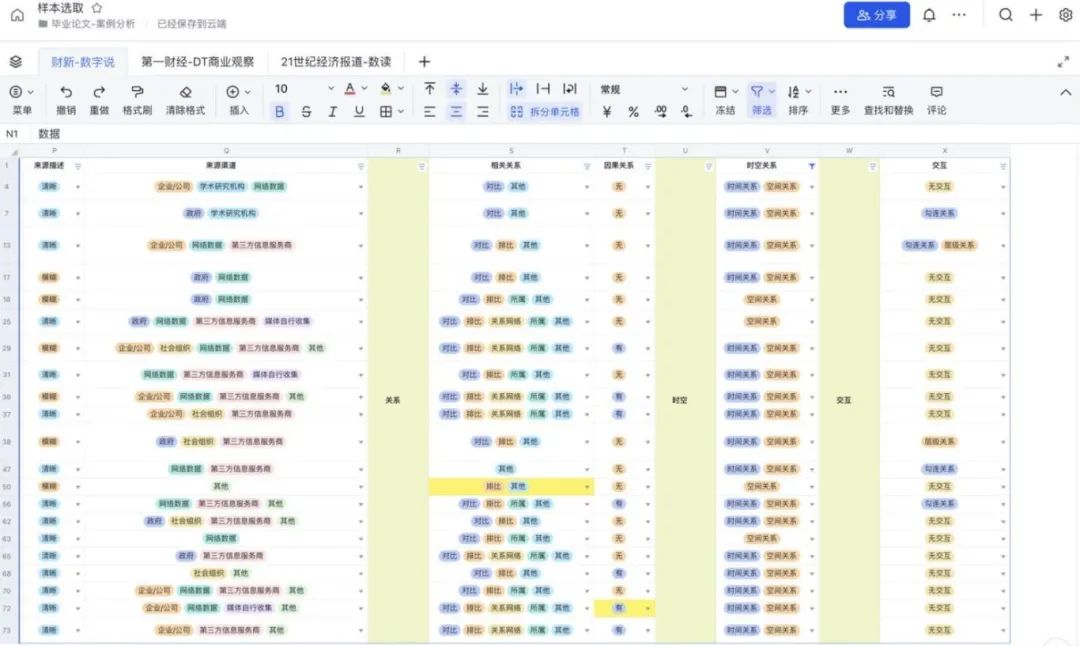Screen dimensions: 1080x646
Task: Open the cell fill color picker
Action: (386, 89)
